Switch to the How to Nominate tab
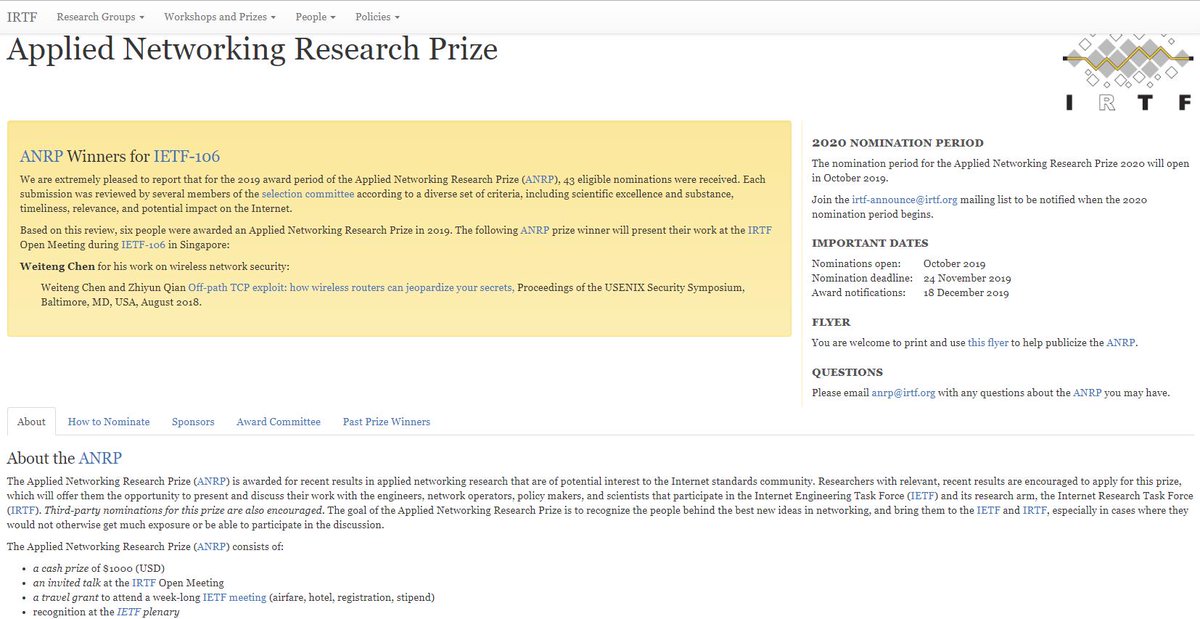This screenshot has width=1200, height=619. (109, 422)
